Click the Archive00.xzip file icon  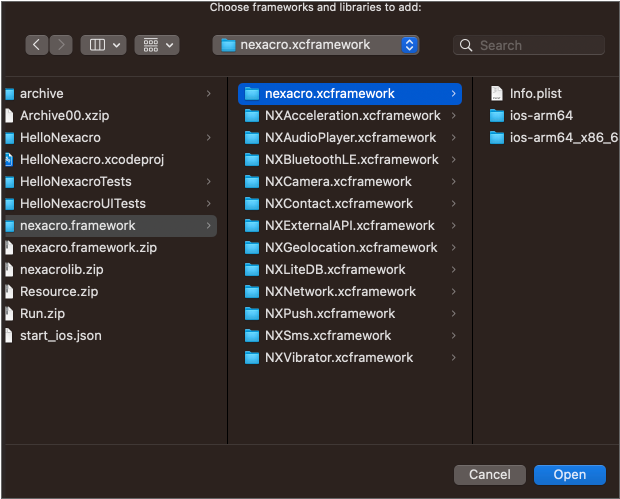[x=9, y=115]
